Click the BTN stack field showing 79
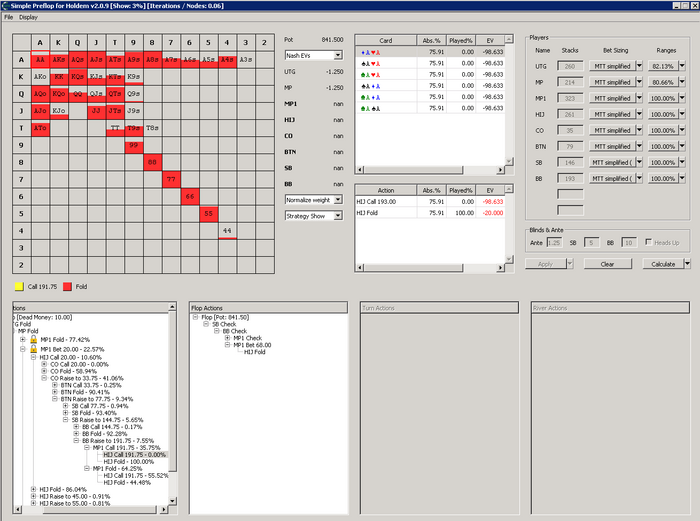This screenshot has width=700, height=521. [x=570, y=146]
